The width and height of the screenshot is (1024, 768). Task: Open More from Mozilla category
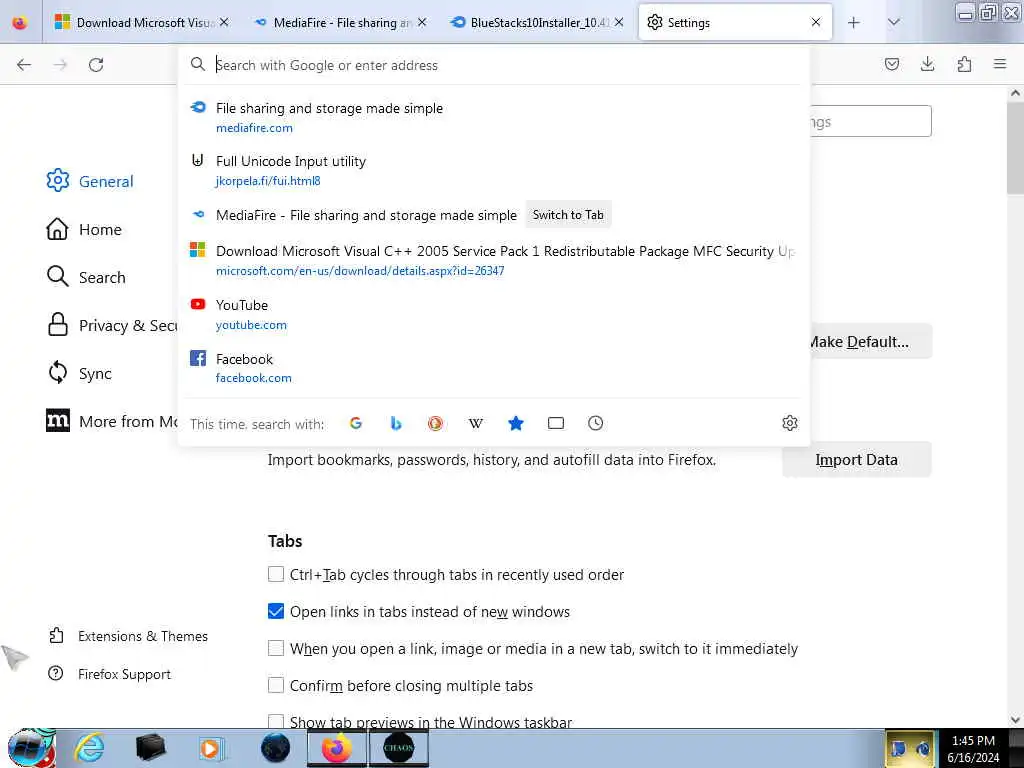[111, 421]
